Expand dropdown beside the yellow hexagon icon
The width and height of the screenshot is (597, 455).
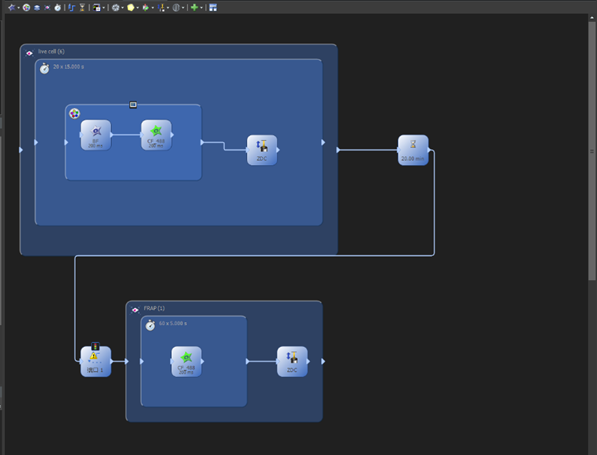coord(137,8)
